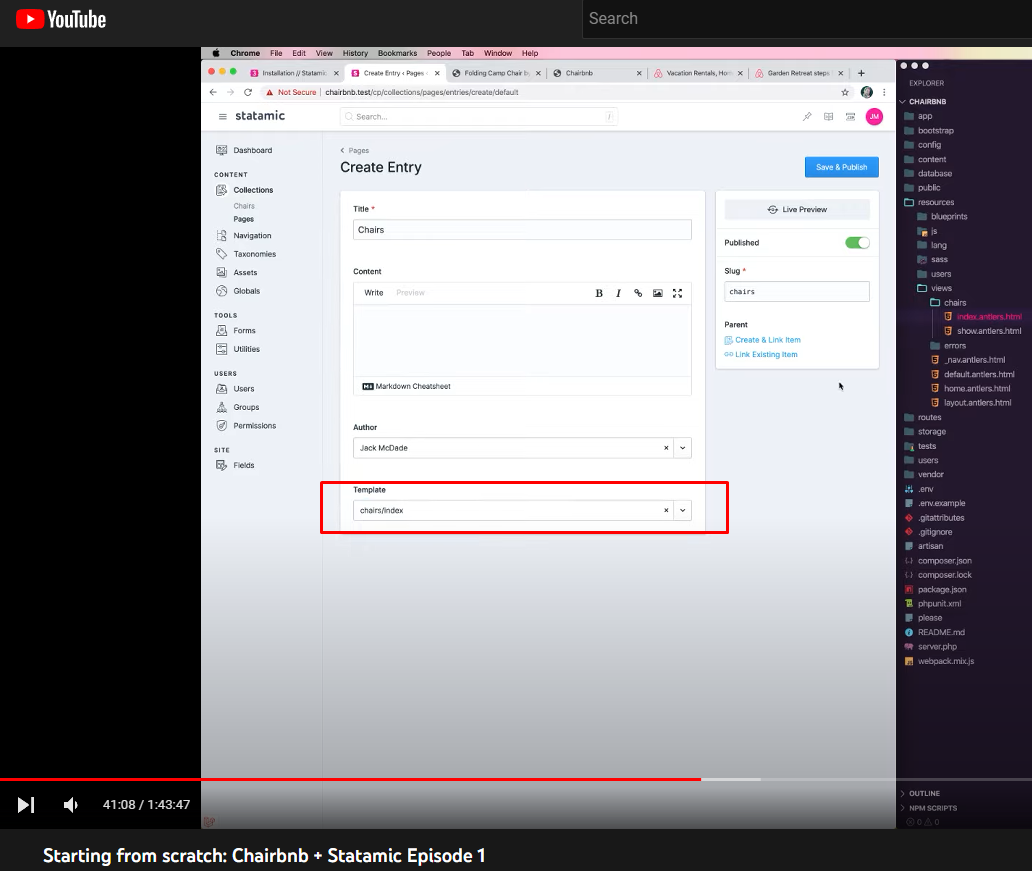Open Taxonomies in the sidebar
1032x871 pixels.
(x=245, y=254)
